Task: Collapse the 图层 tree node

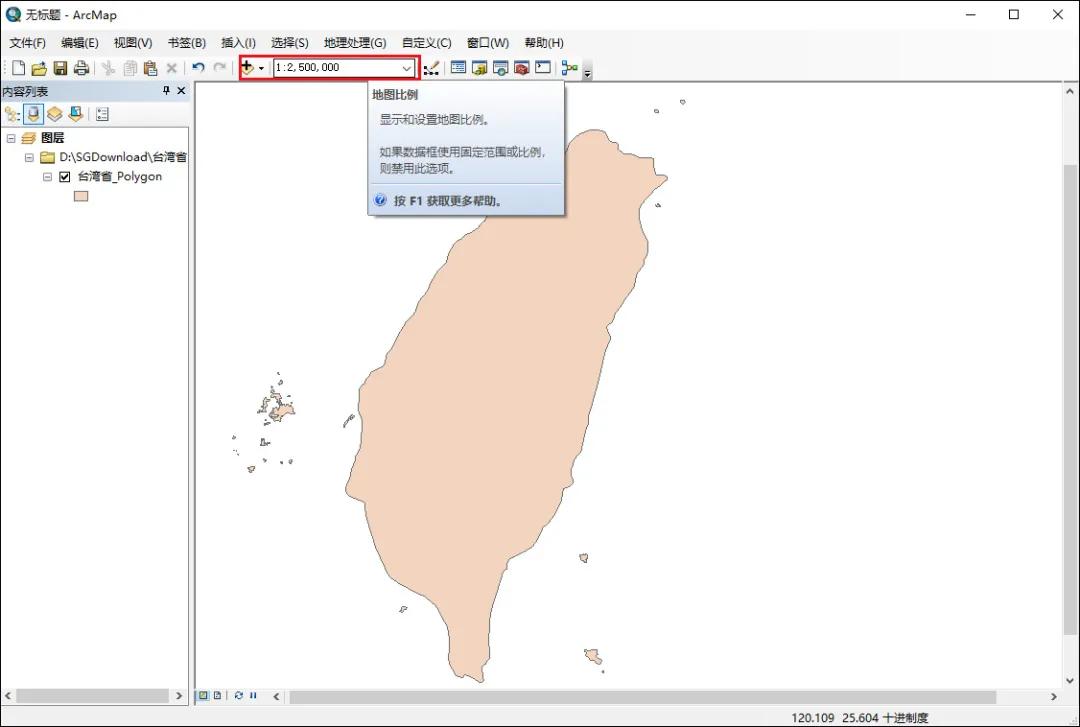Action: (x=10, y=137)
